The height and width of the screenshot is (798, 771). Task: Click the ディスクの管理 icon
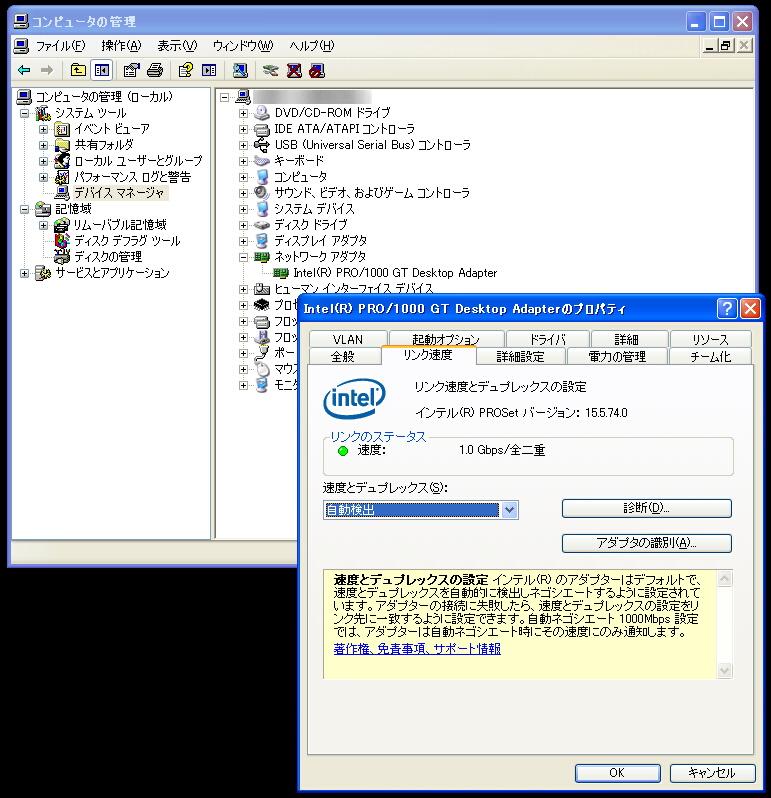pyautogui.click(x=62, y=256)
